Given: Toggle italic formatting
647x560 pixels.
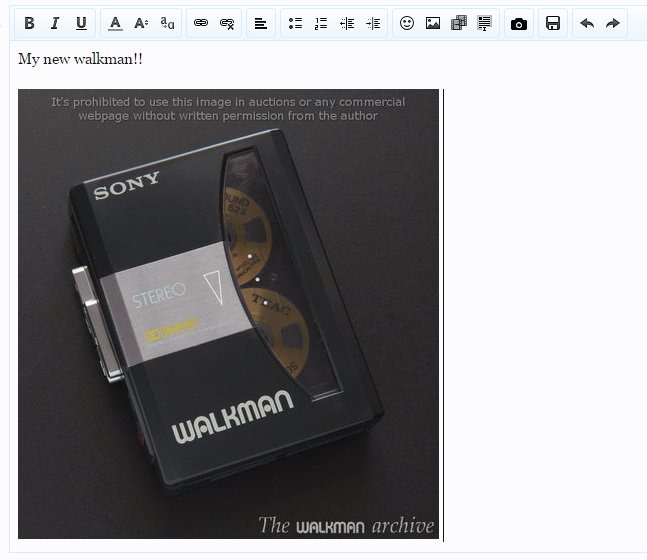Looking at the screenshot, I should coord(55,23).
